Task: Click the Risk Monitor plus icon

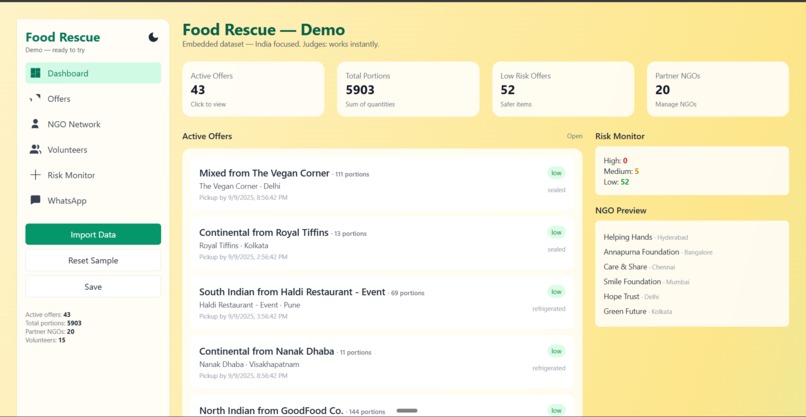Action: pos(35,175)
